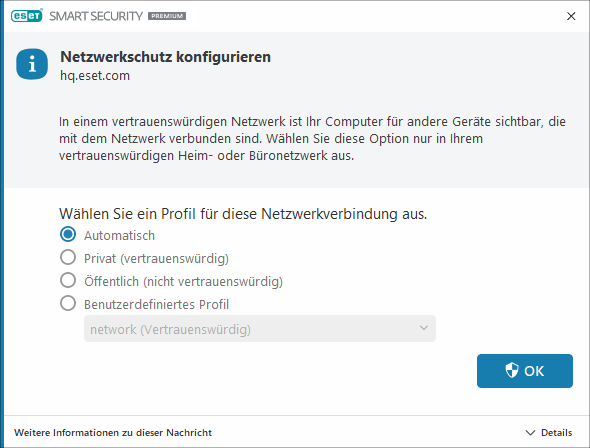
Task: Close the ESET dialog window
Action: (571, 16)
